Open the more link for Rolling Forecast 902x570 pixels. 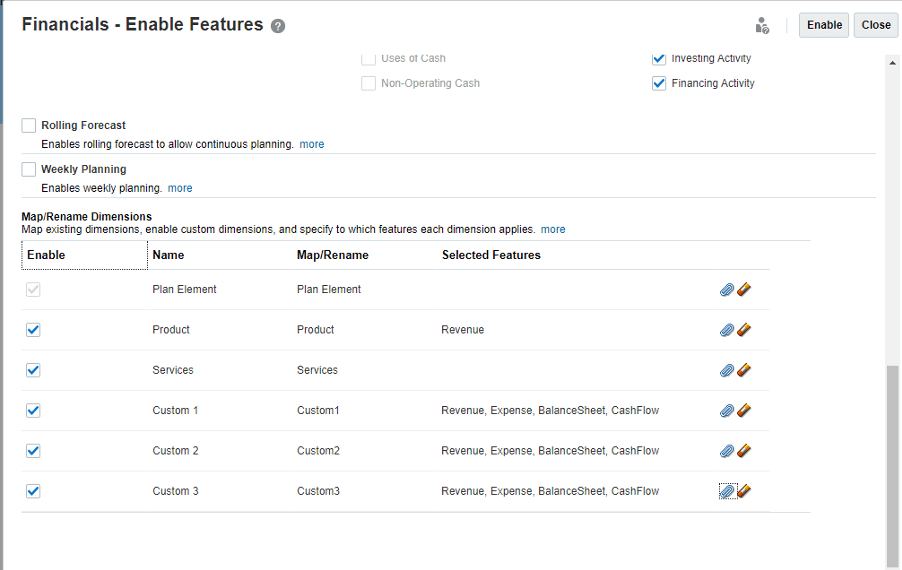tap(312, 144)
